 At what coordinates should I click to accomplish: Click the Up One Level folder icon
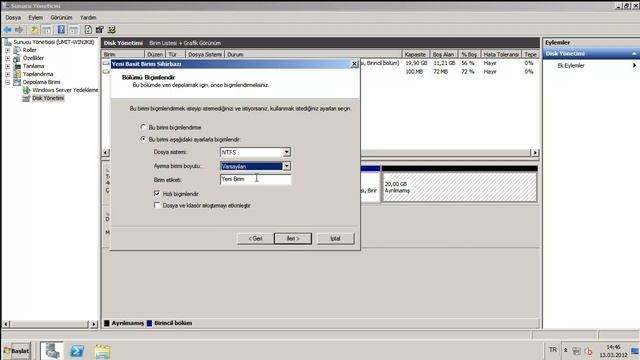(x=34, y=30)
